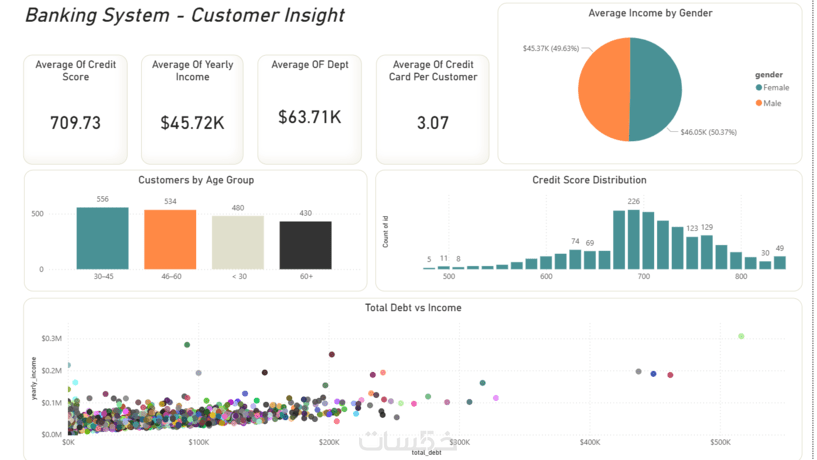Screen dimensions: 817x460
Task: Select the beige under 30 bar
Action: point(238,242)
